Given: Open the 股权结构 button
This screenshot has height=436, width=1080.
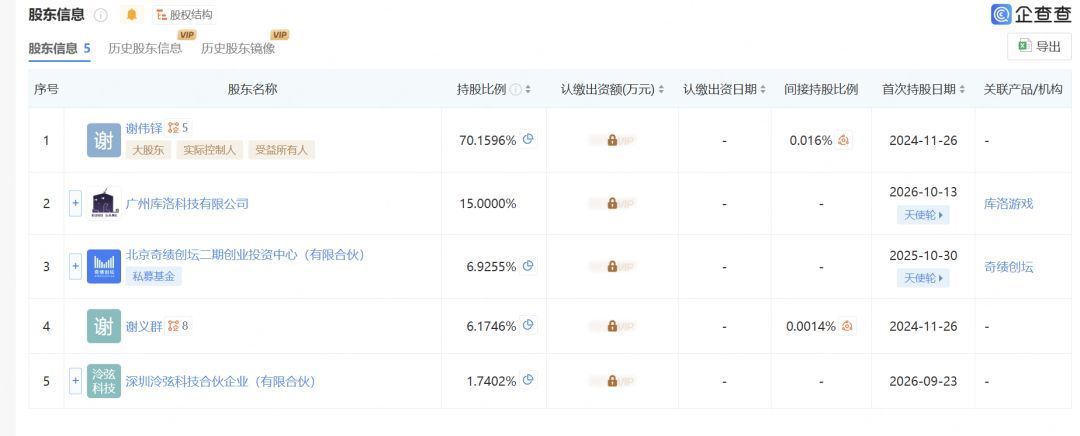Looking at the screenshot, I should click(184, 14).
